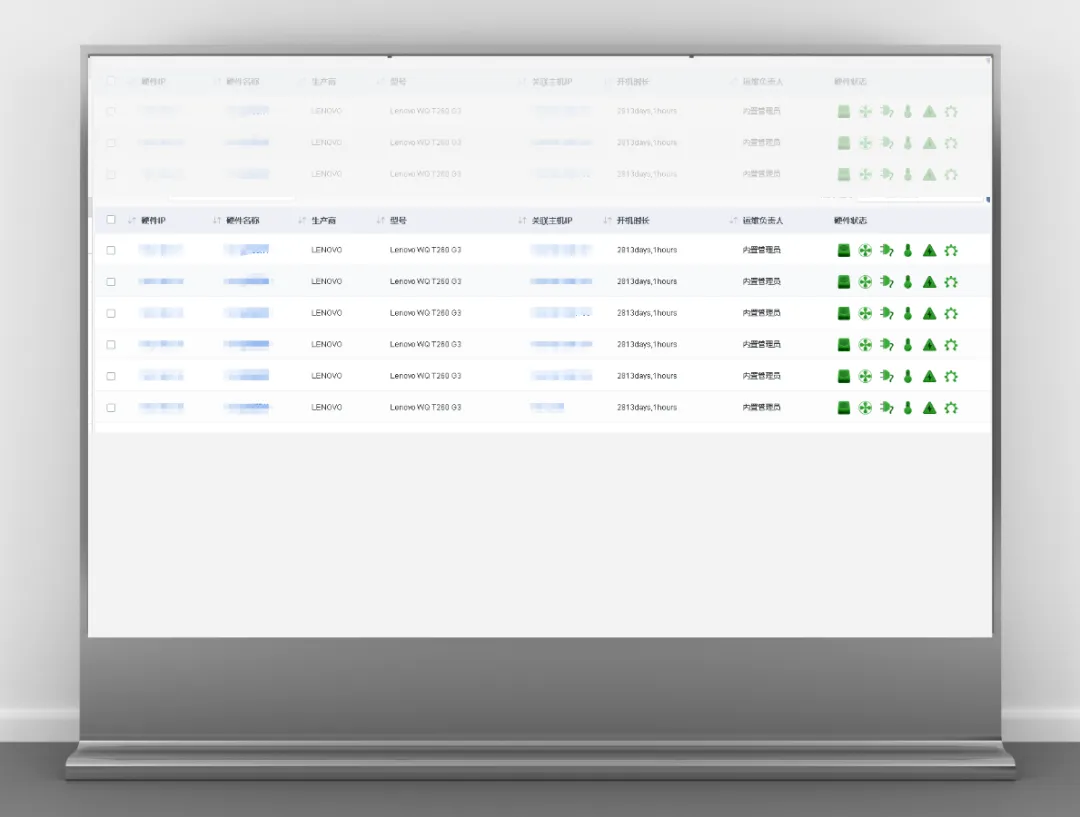The width and height of the screenshot is (1080, 817).
Task: Tick the sixth row checkbox
Action: coord(111,408)
